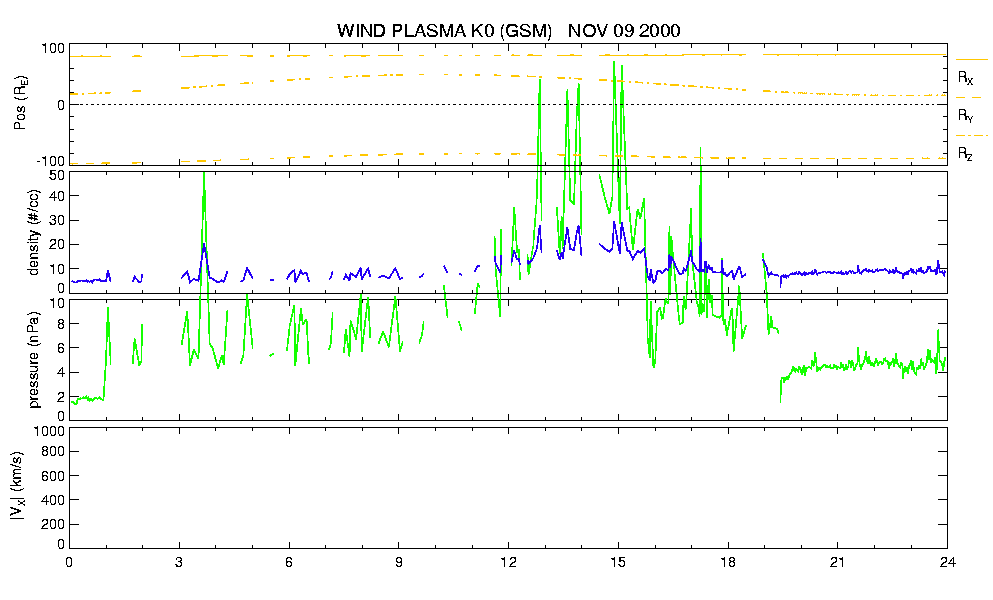
Task: Click the '4' tick on the pressure axis
Action: coord(61,373)
